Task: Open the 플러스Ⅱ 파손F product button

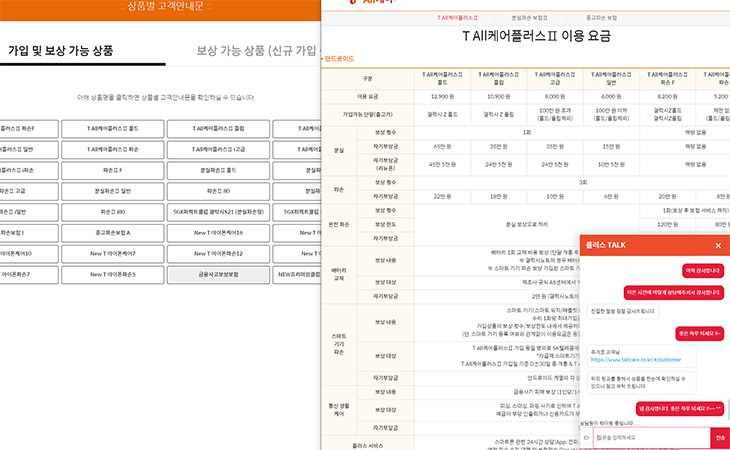Action: click(29, 128)
